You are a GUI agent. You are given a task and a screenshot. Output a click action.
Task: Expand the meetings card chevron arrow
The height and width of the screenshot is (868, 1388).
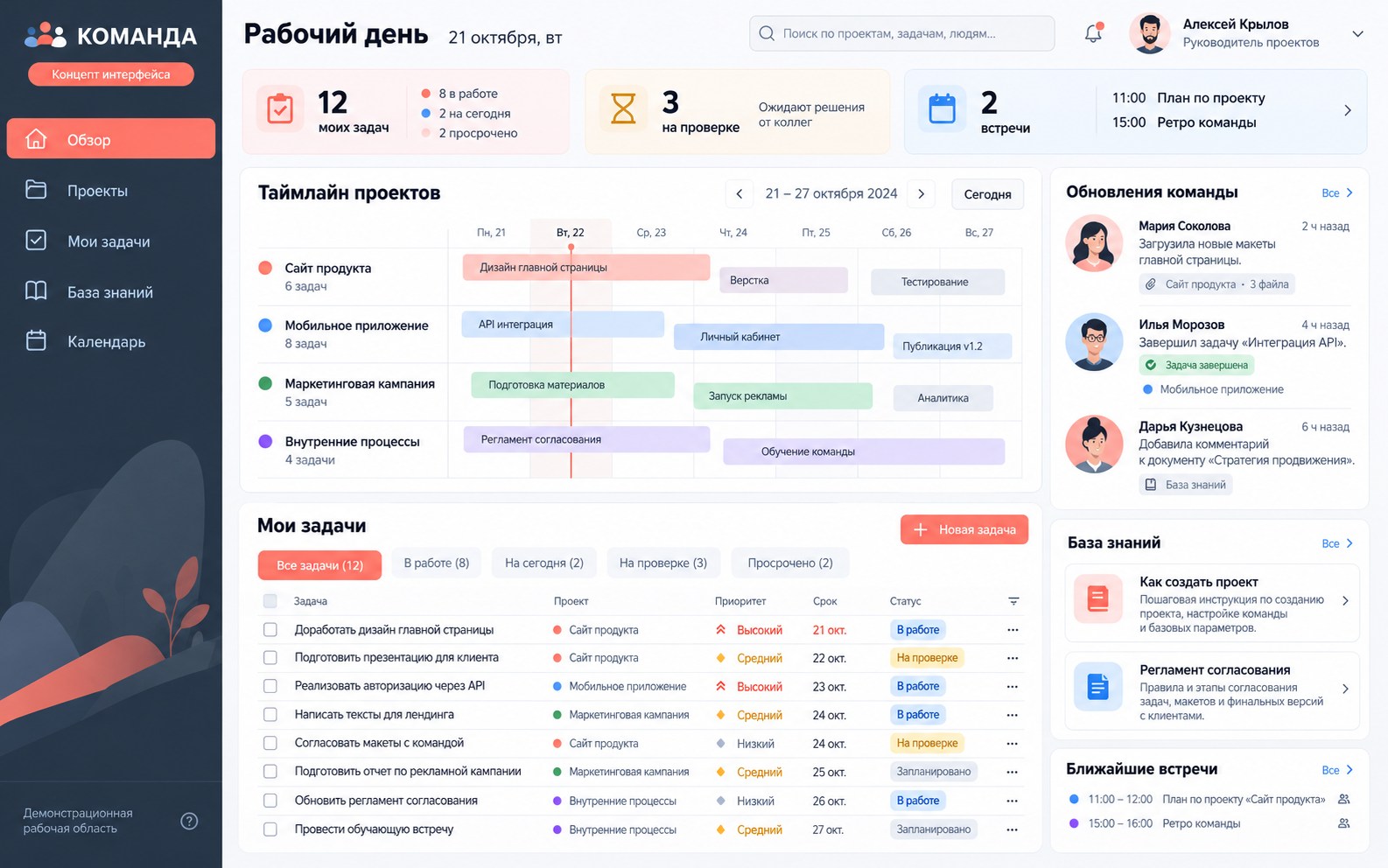[x=1348, y=110]
